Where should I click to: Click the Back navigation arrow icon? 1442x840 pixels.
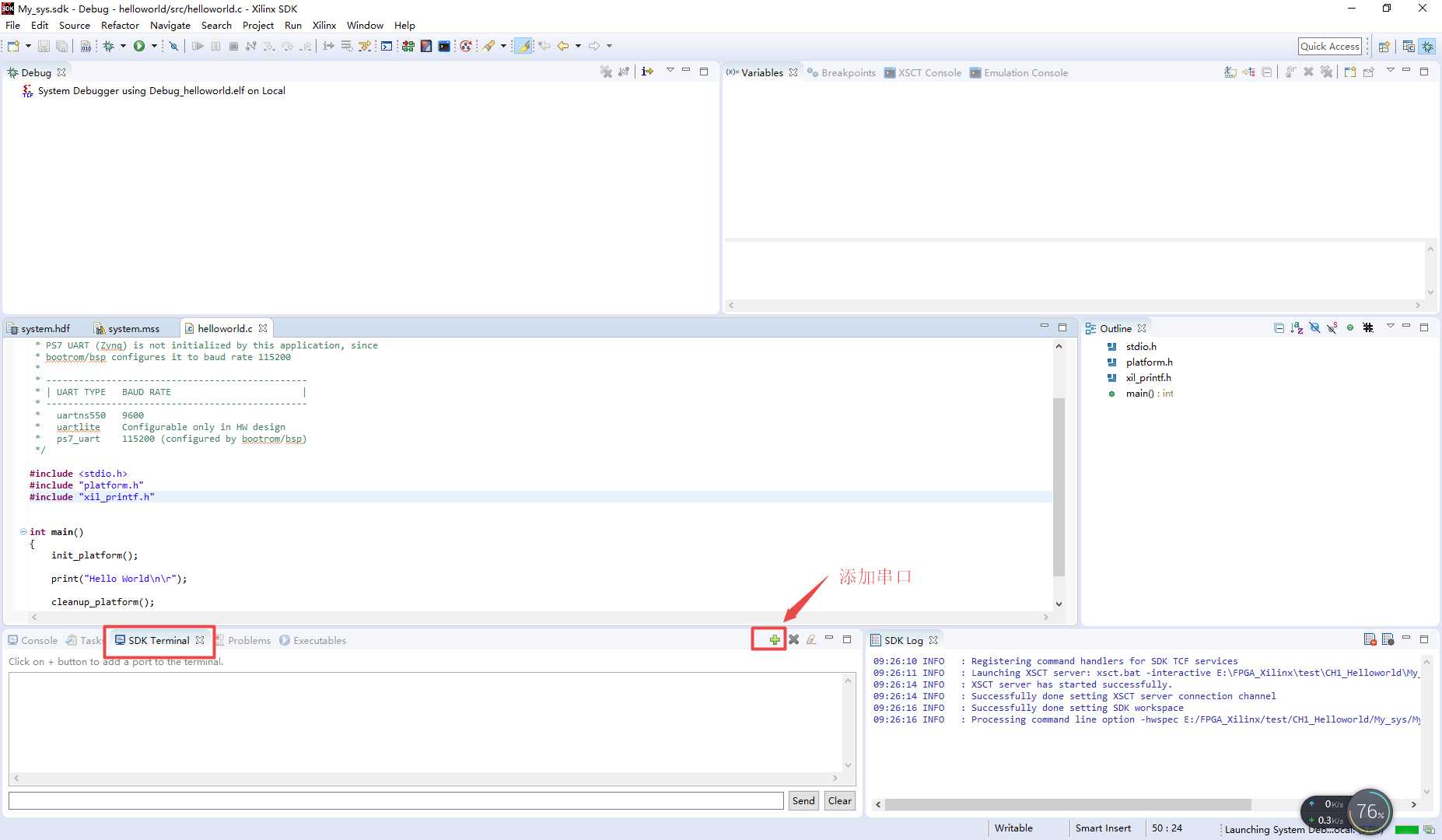coord(563,46)
